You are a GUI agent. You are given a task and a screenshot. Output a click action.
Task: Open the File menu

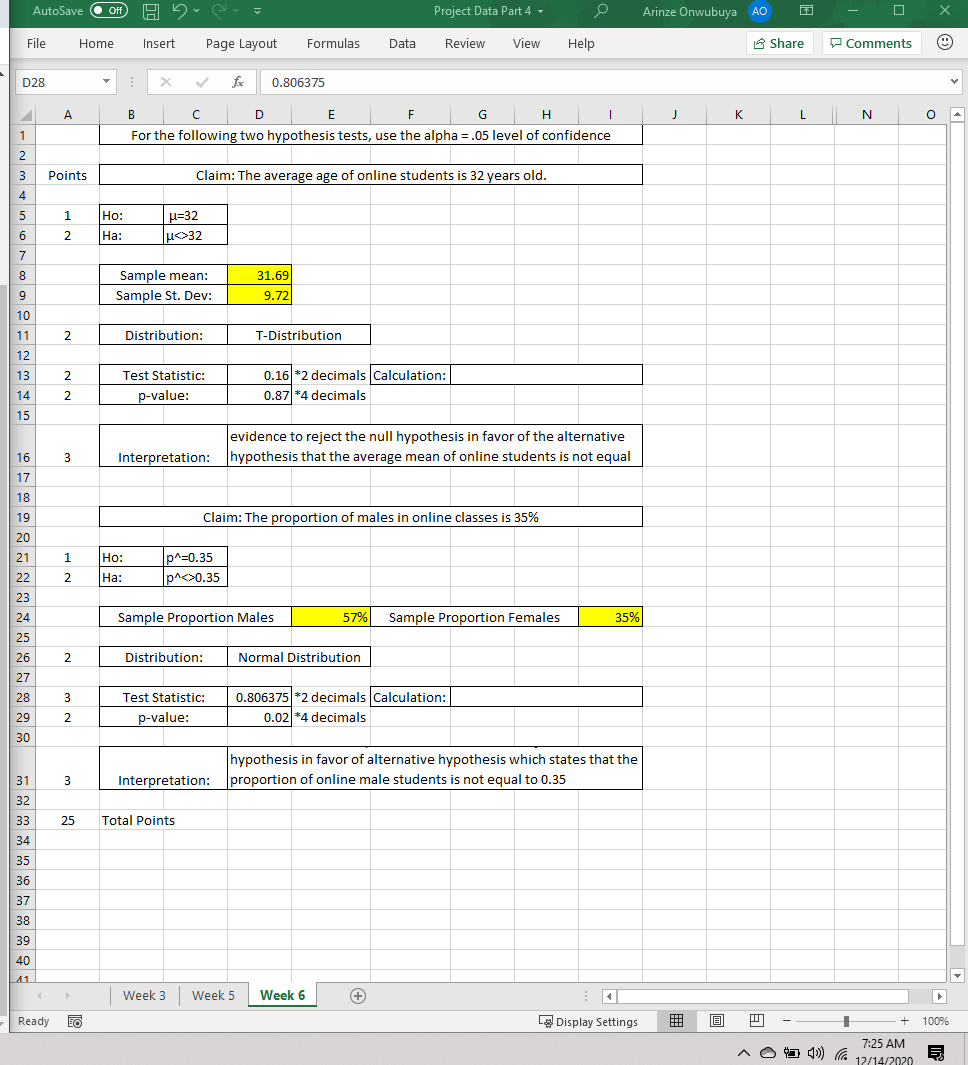(x=36, y=43)
